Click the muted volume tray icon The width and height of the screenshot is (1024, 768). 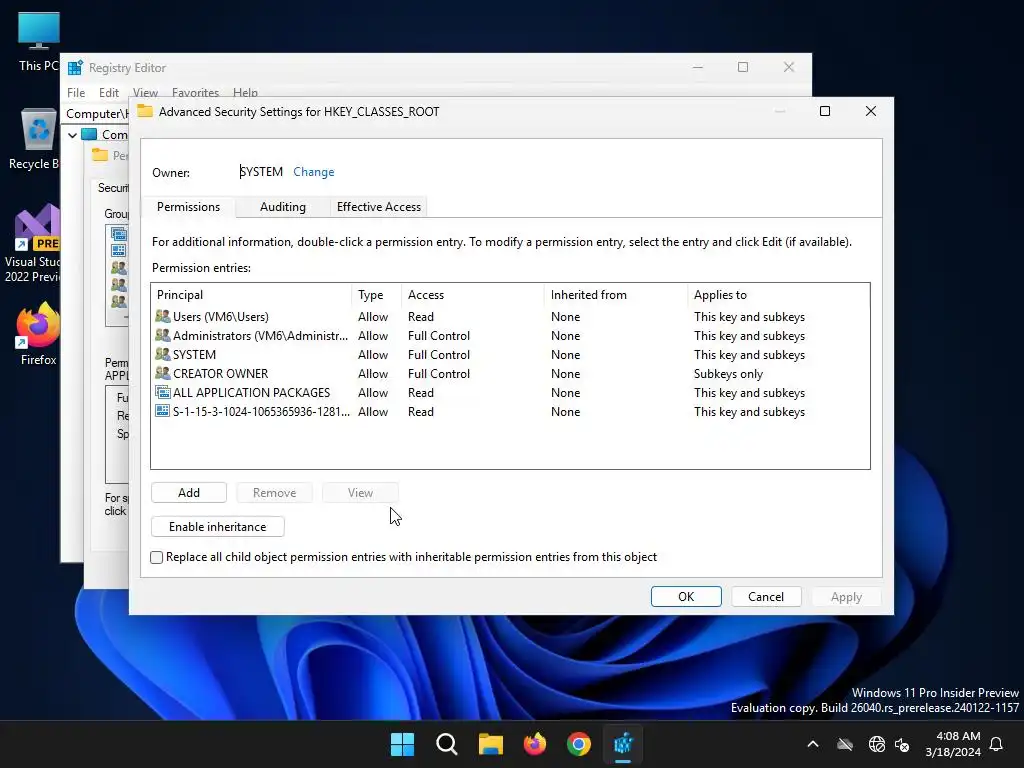(902, 744)
